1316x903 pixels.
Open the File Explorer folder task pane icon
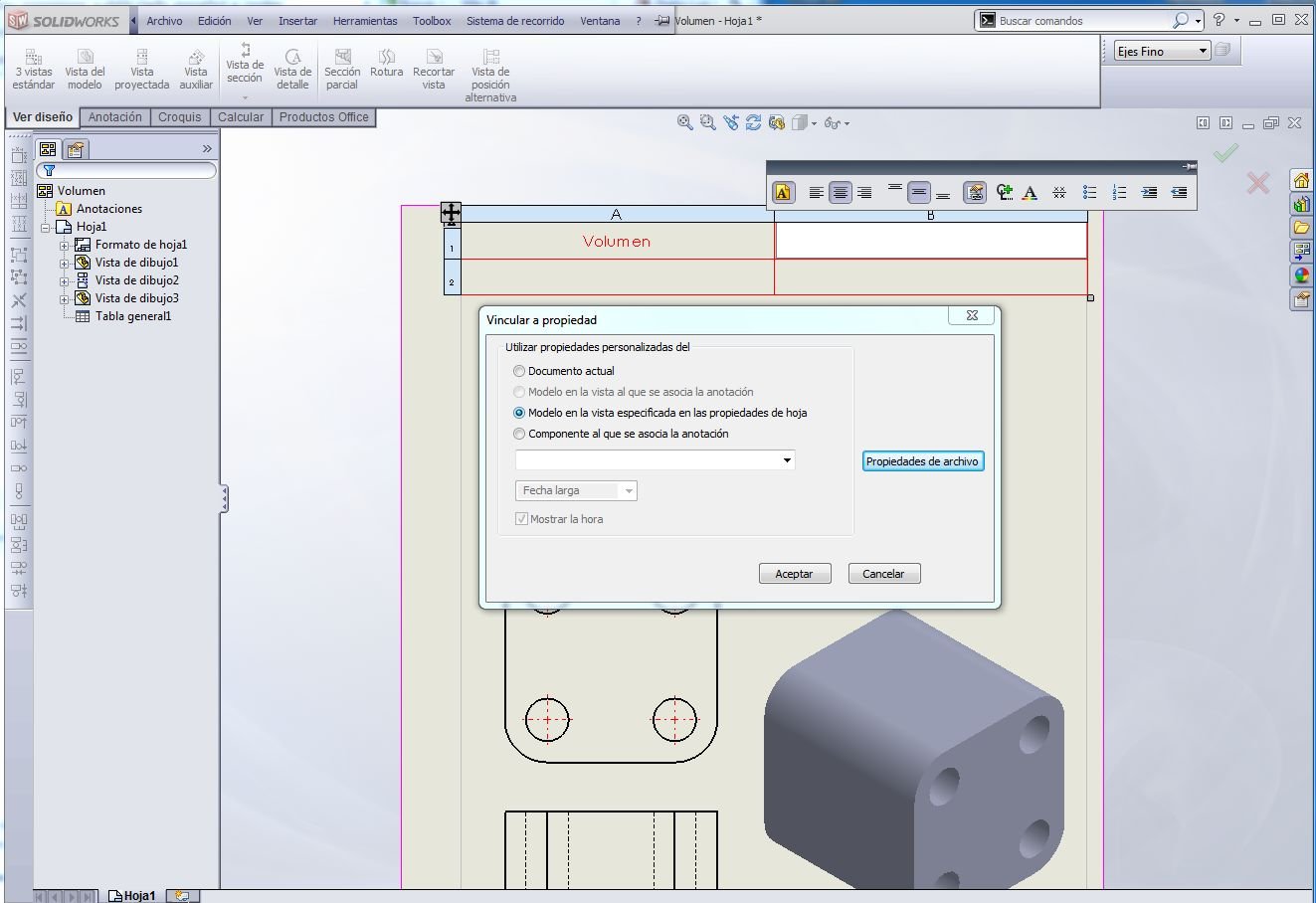[1301, 228]
